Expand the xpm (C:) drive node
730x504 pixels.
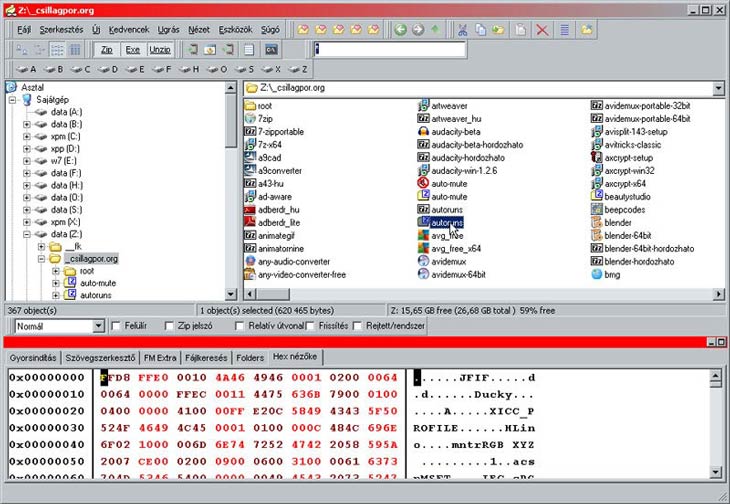tap(27, 137)
